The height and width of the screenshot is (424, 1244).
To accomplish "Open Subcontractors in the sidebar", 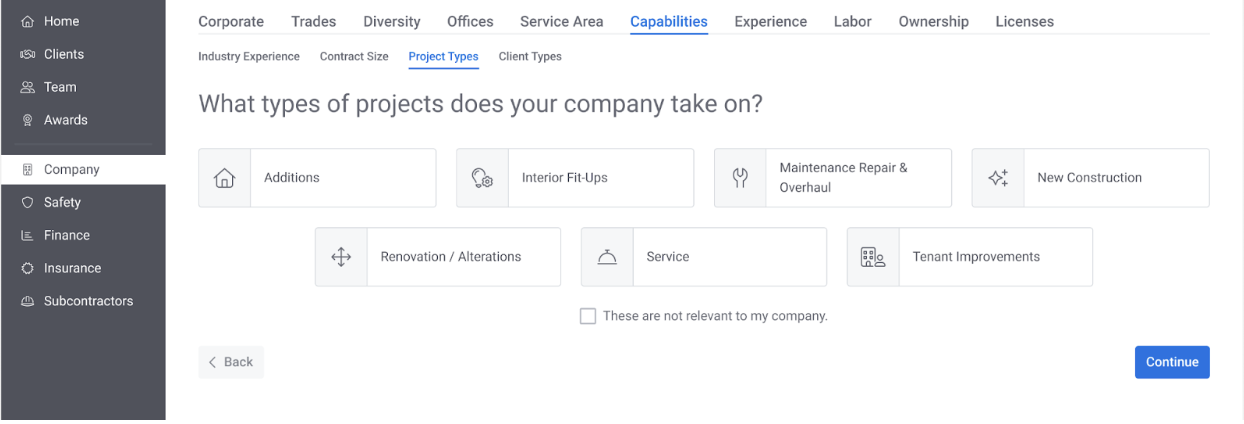I will pos(88,301).
